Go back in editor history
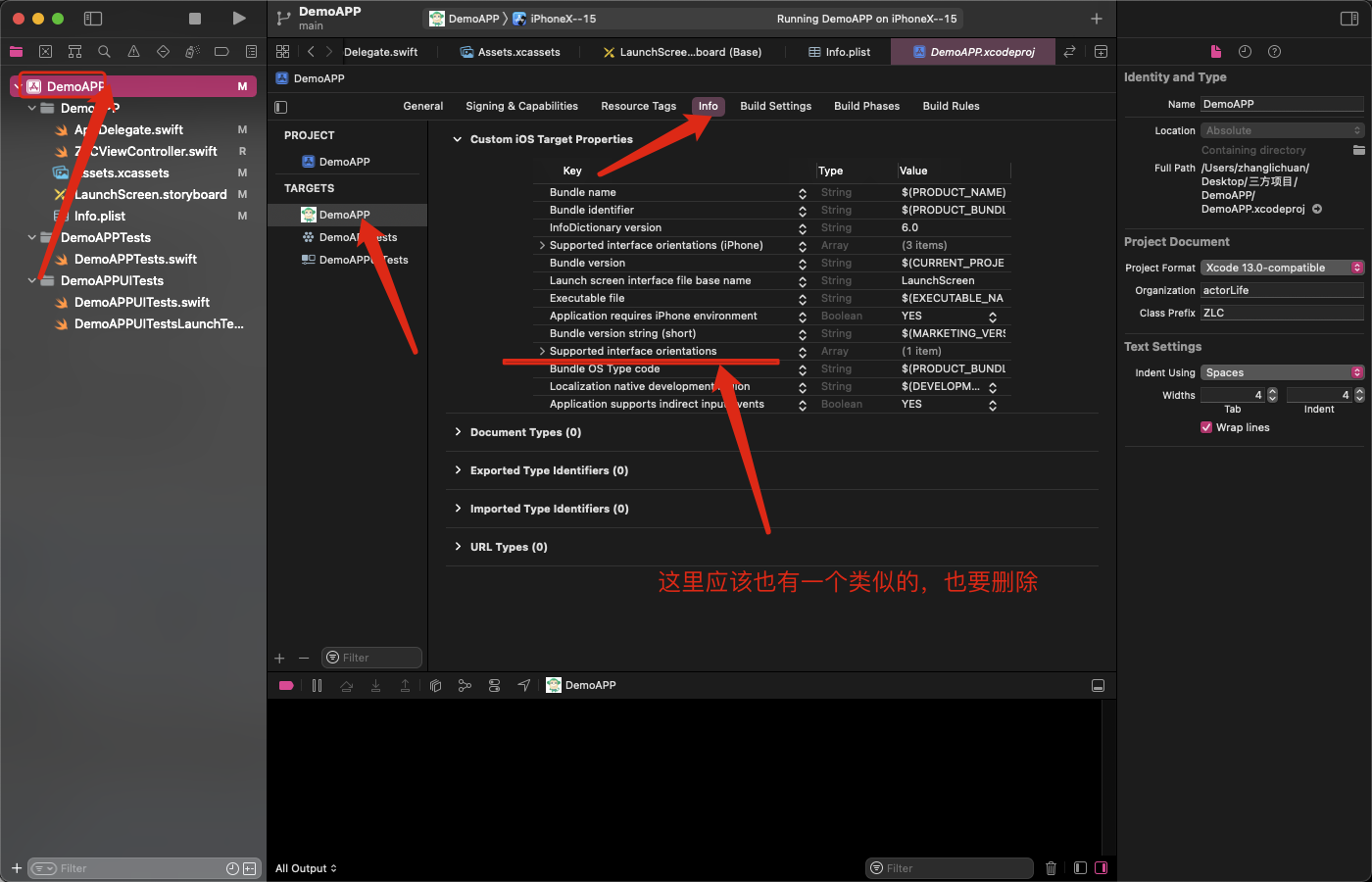The height and width of the screenshot is (882, 1372). (311, 52)
